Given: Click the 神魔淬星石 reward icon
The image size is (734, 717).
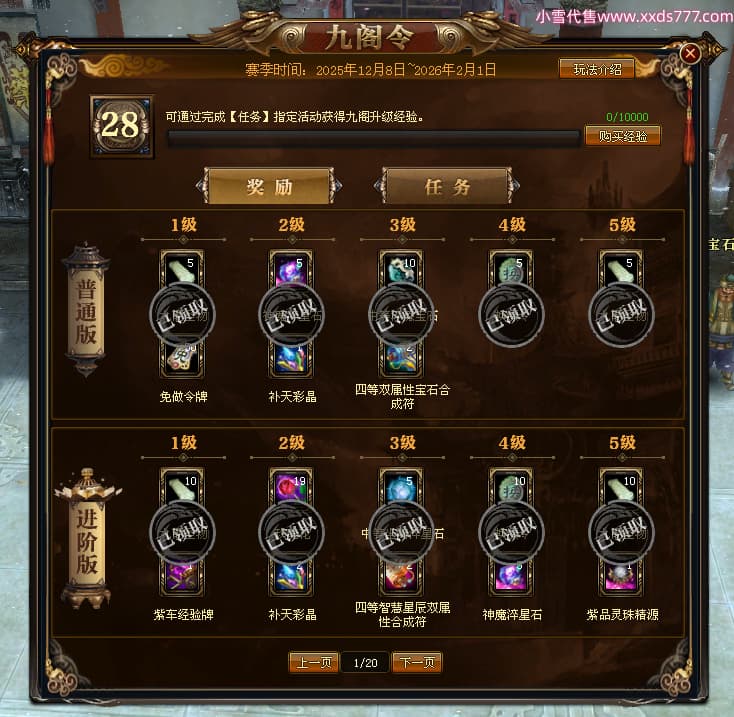Looking at the screenshot, I should pyautogui.click(x=511, y=578).
